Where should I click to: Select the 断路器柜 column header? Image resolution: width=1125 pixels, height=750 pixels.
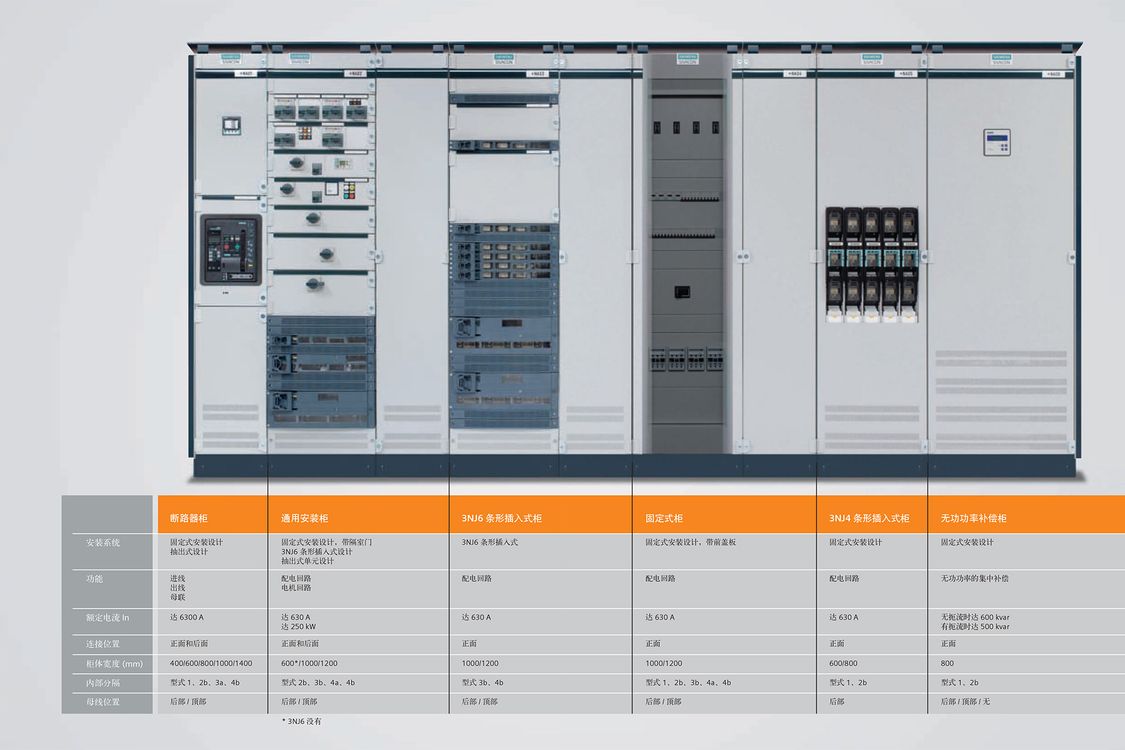pos(189,518)
